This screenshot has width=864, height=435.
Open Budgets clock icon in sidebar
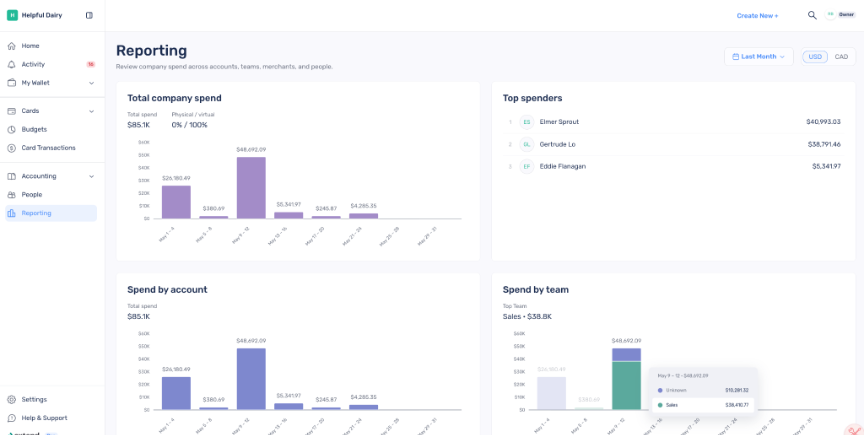11,130
